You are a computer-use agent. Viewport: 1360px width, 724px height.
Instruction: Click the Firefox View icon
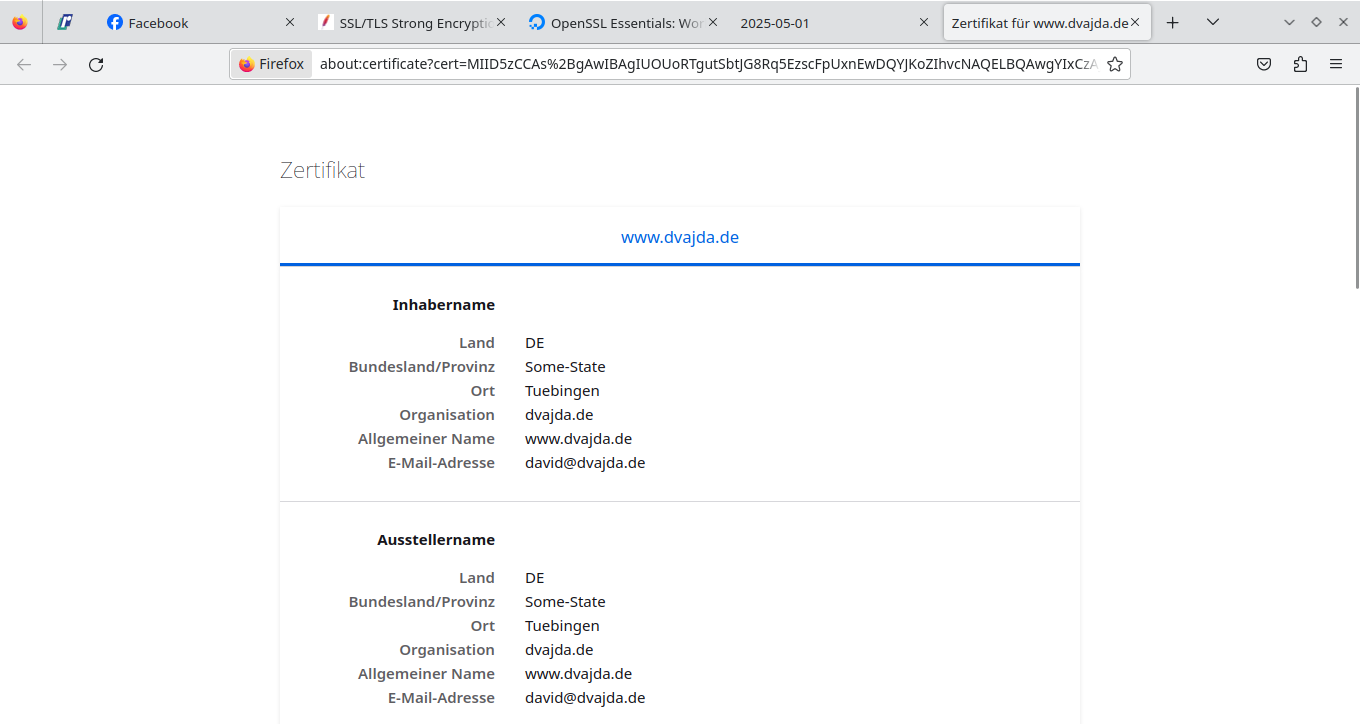coord(20,22)
